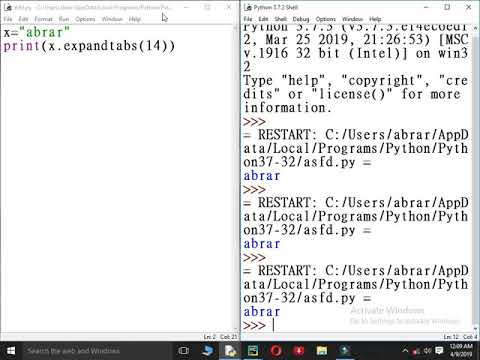Click the second abrar output in shell

pos(262,244)
